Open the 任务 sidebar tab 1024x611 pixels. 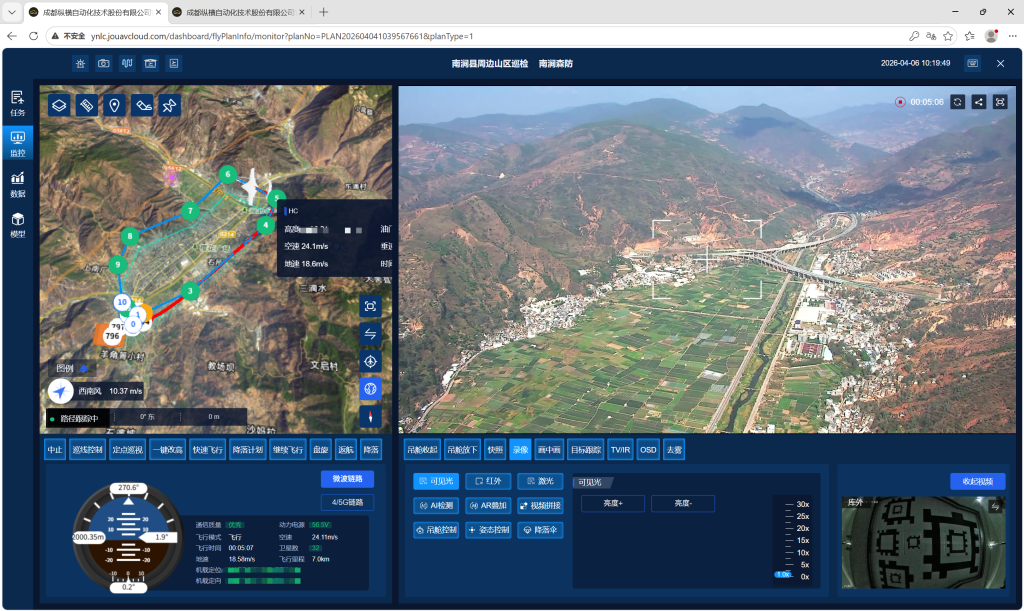(17, 102)
